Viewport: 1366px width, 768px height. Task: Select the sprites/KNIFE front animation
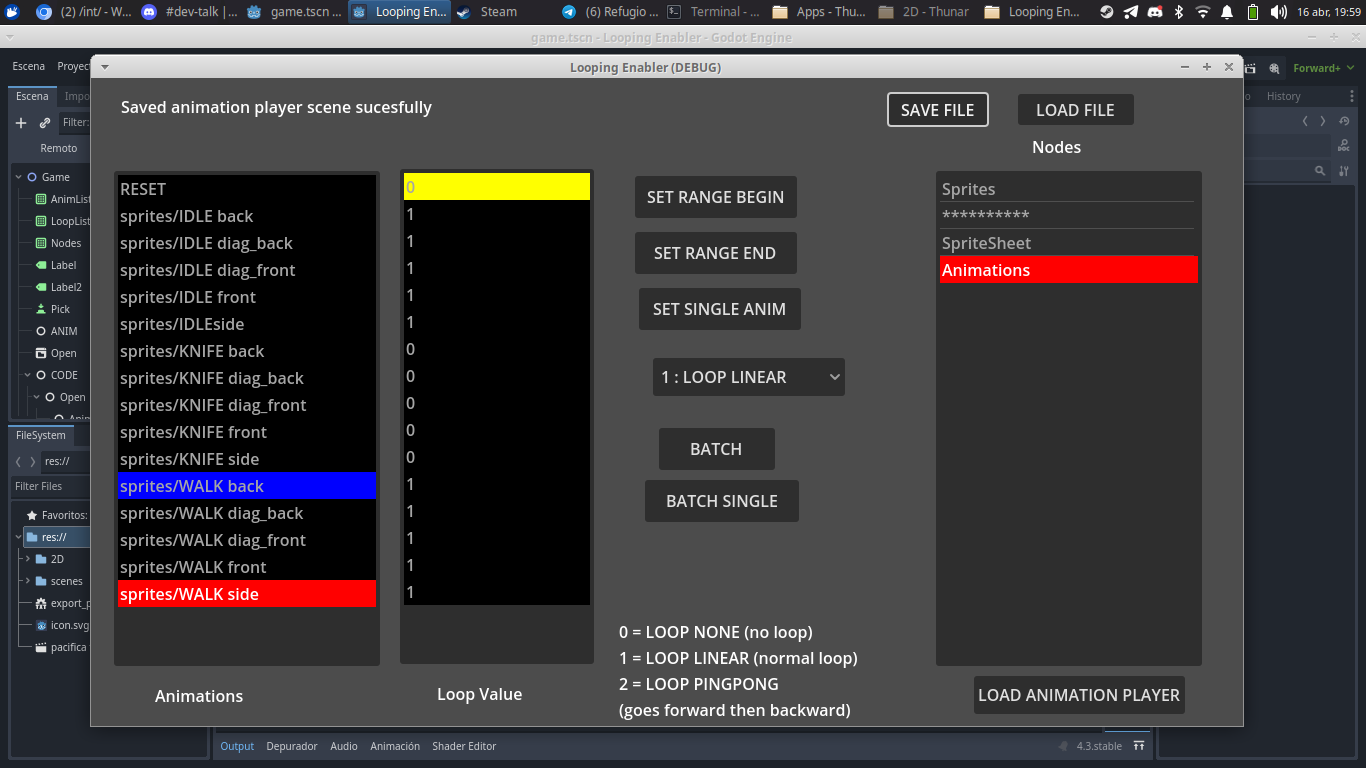click(247, 432)
